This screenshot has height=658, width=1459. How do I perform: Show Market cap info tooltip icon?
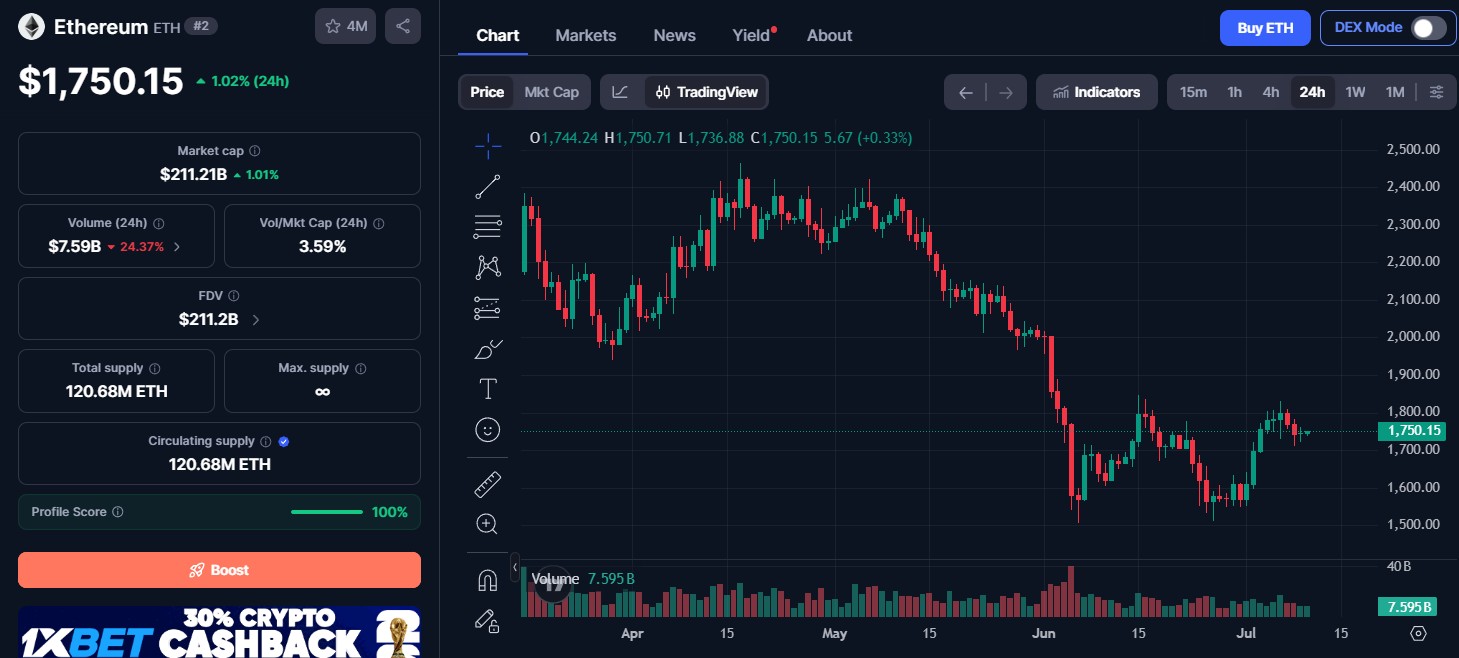254,151
